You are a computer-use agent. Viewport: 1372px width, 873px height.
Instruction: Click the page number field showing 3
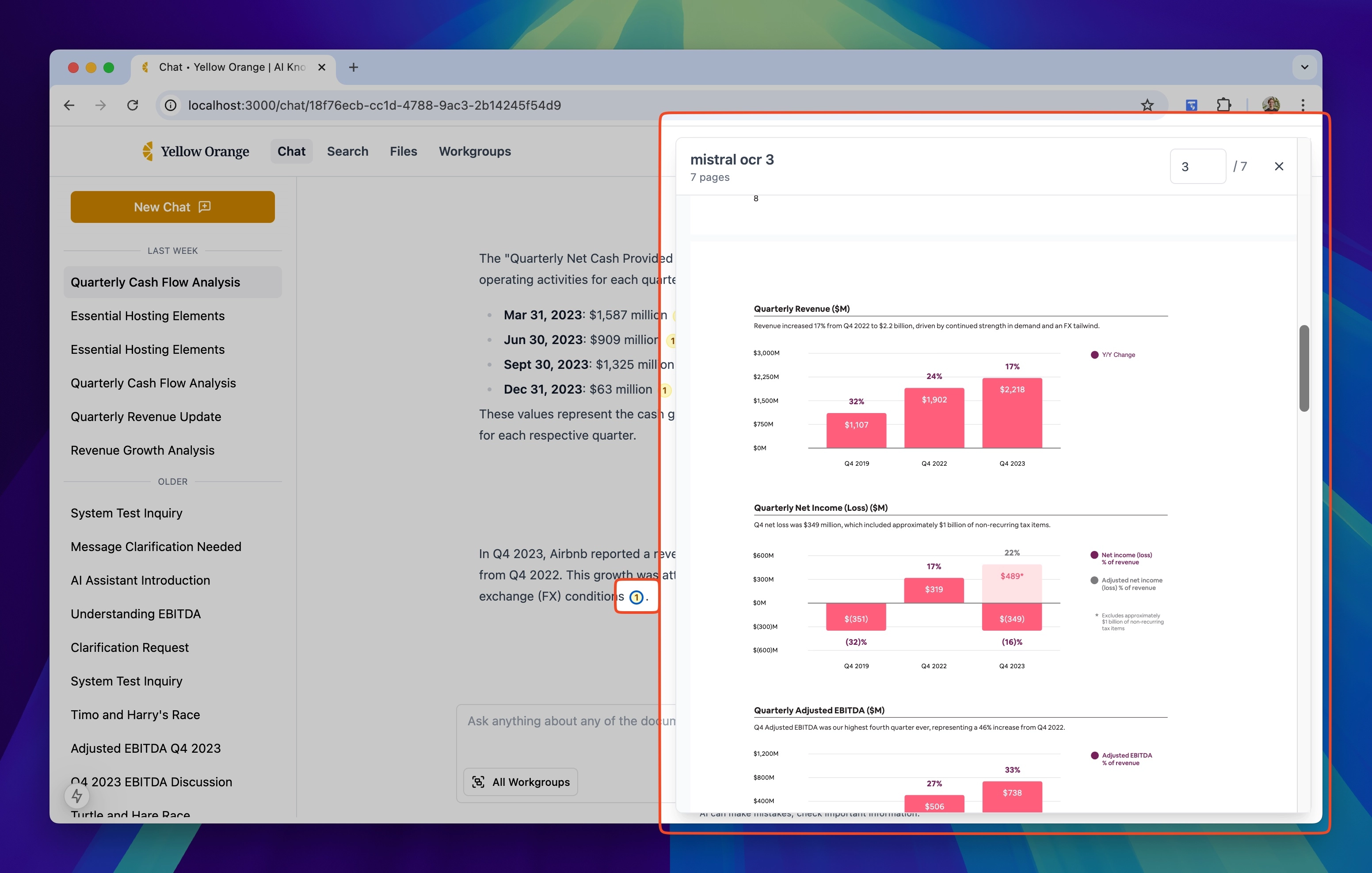point(1198,166)
